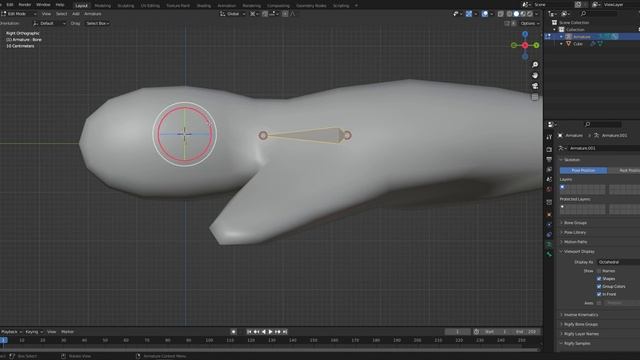Toggle the first protected layer dot
This screenshot has width=640, height=360.
coord(562,207)
